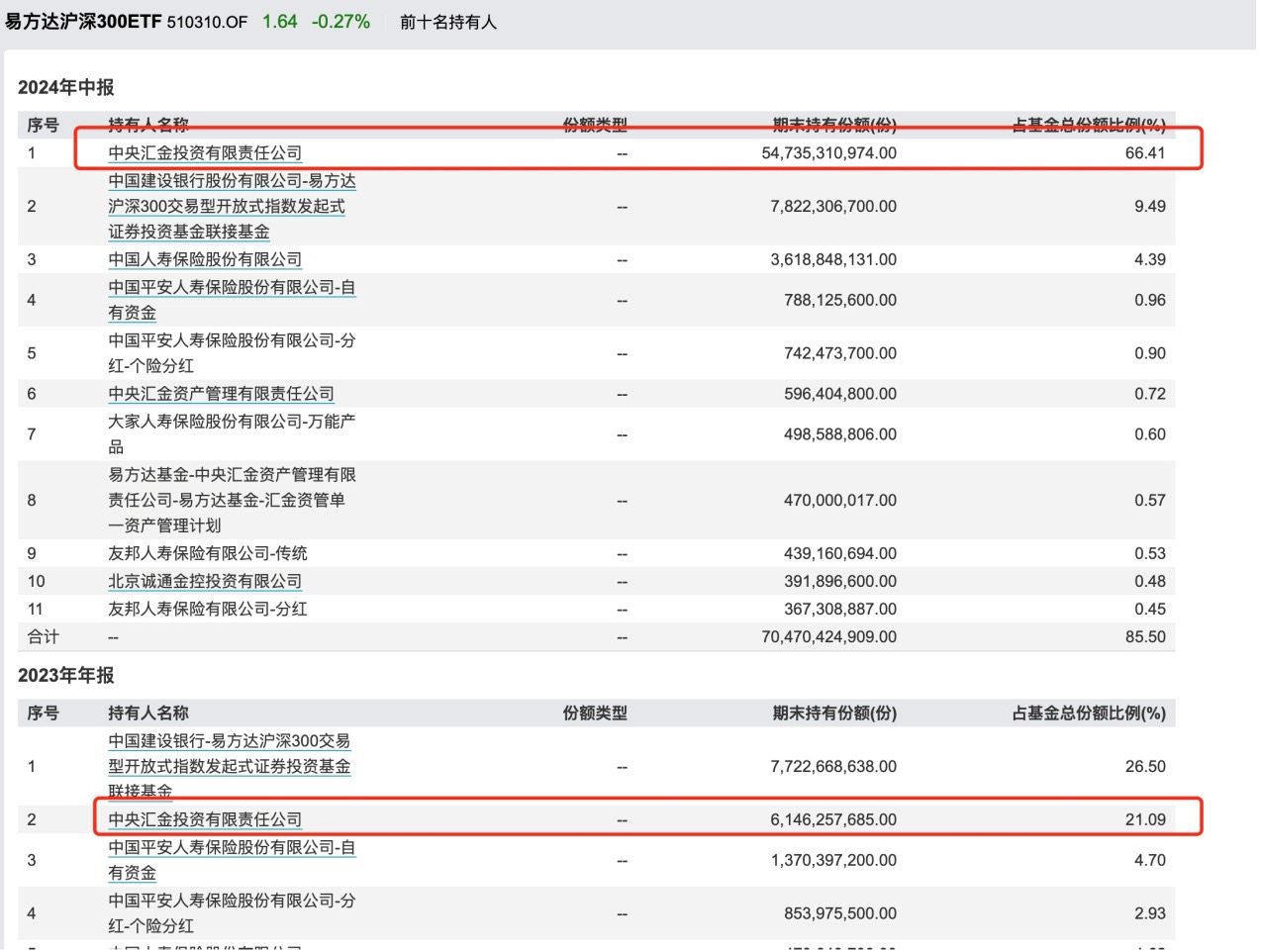
Task: Click the change percentage -0.27%
Action: (340, 22)
